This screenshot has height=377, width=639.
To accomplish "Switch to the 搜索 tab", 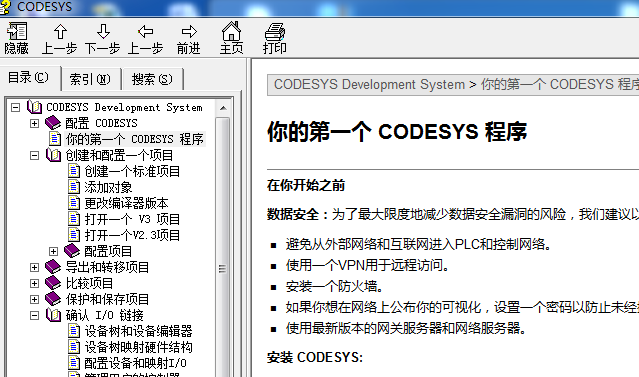I will [x=152, y=79].
